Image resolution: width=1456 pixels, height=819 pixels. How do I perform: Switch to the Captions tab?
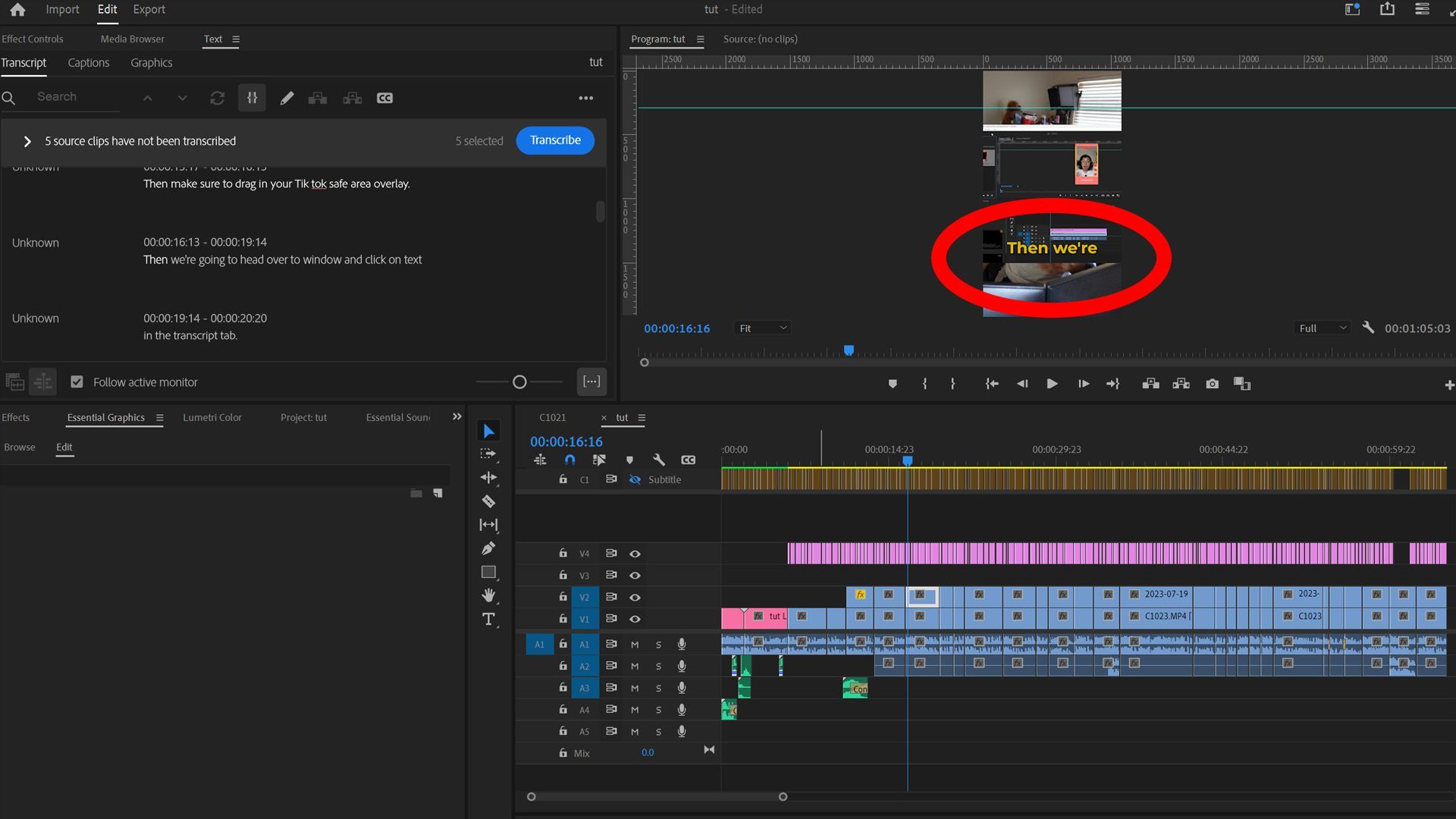coord(88,63)
